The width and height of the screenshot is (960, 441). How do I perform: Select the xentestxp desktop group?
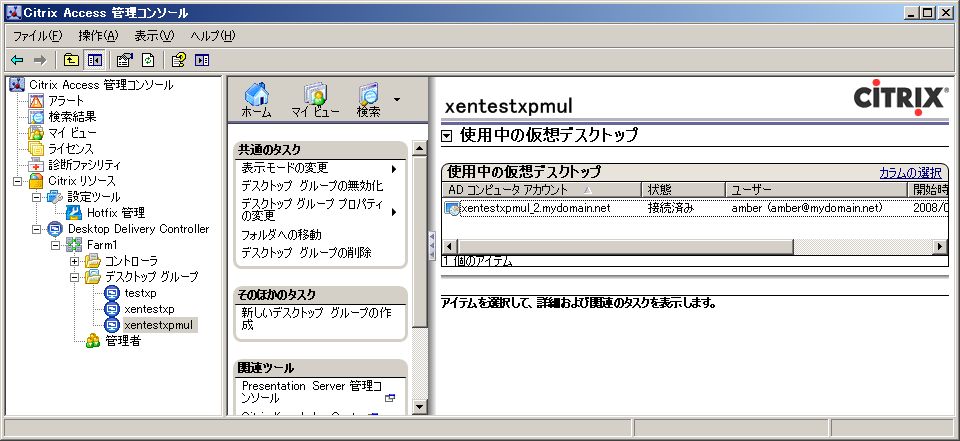(x=149, y=309)
